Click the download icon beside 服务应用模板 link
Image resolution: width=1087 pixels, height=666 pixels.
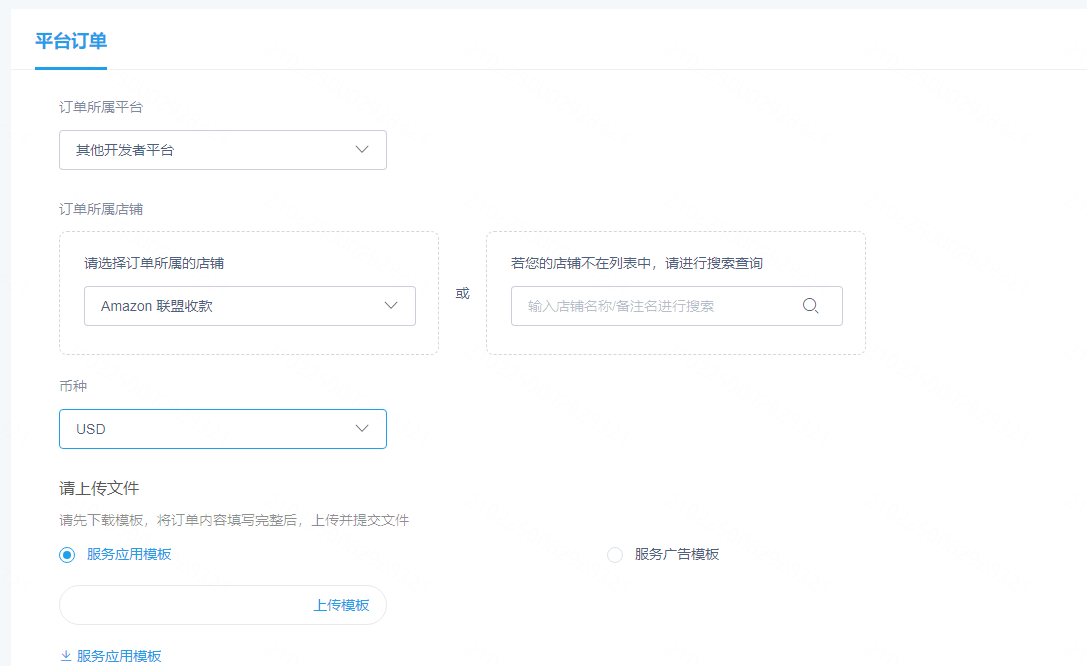[x=66, y=656]
